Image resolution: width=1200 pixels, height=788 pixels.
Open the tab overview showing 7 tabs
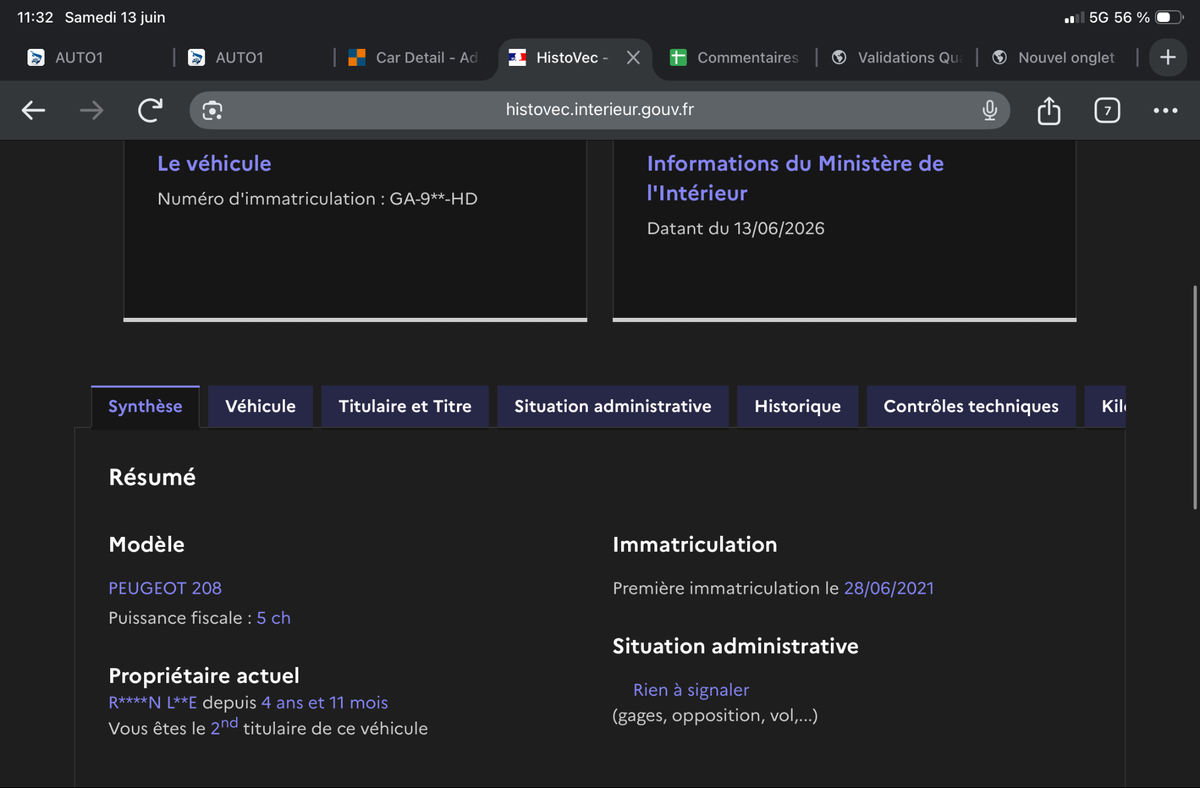(1106, 111)
